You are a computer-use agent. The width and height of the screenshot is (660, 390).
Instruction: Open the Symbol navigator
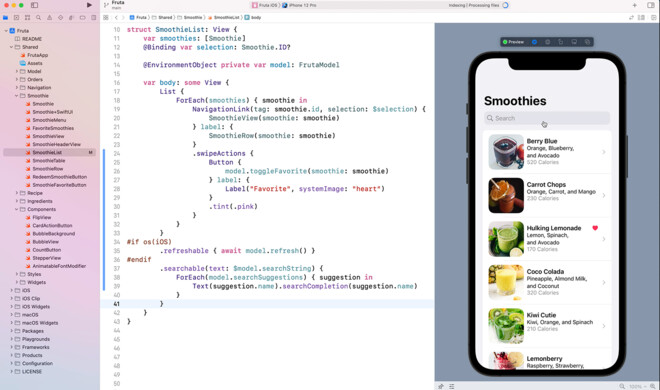pyautogui.click(x=27, y=18)
